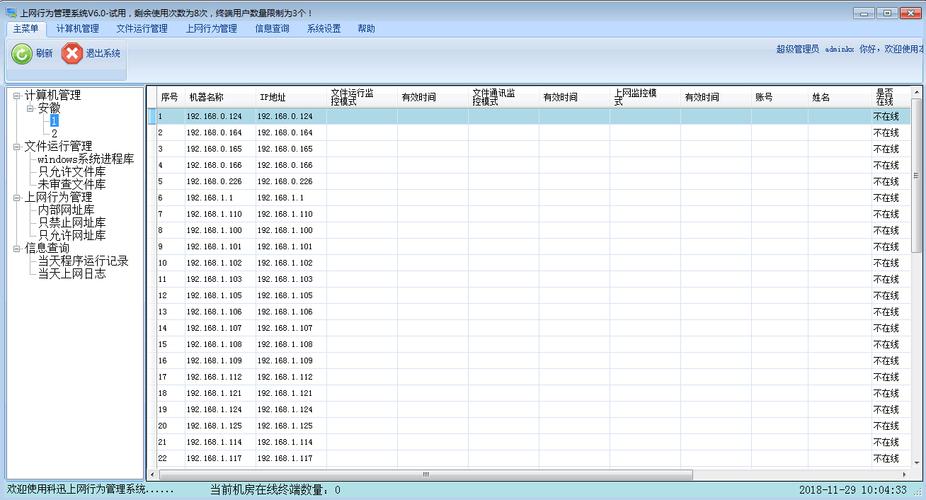Open 当天上网日志 in the tree
The image size is (926, 500).
[x=71, y=274]
